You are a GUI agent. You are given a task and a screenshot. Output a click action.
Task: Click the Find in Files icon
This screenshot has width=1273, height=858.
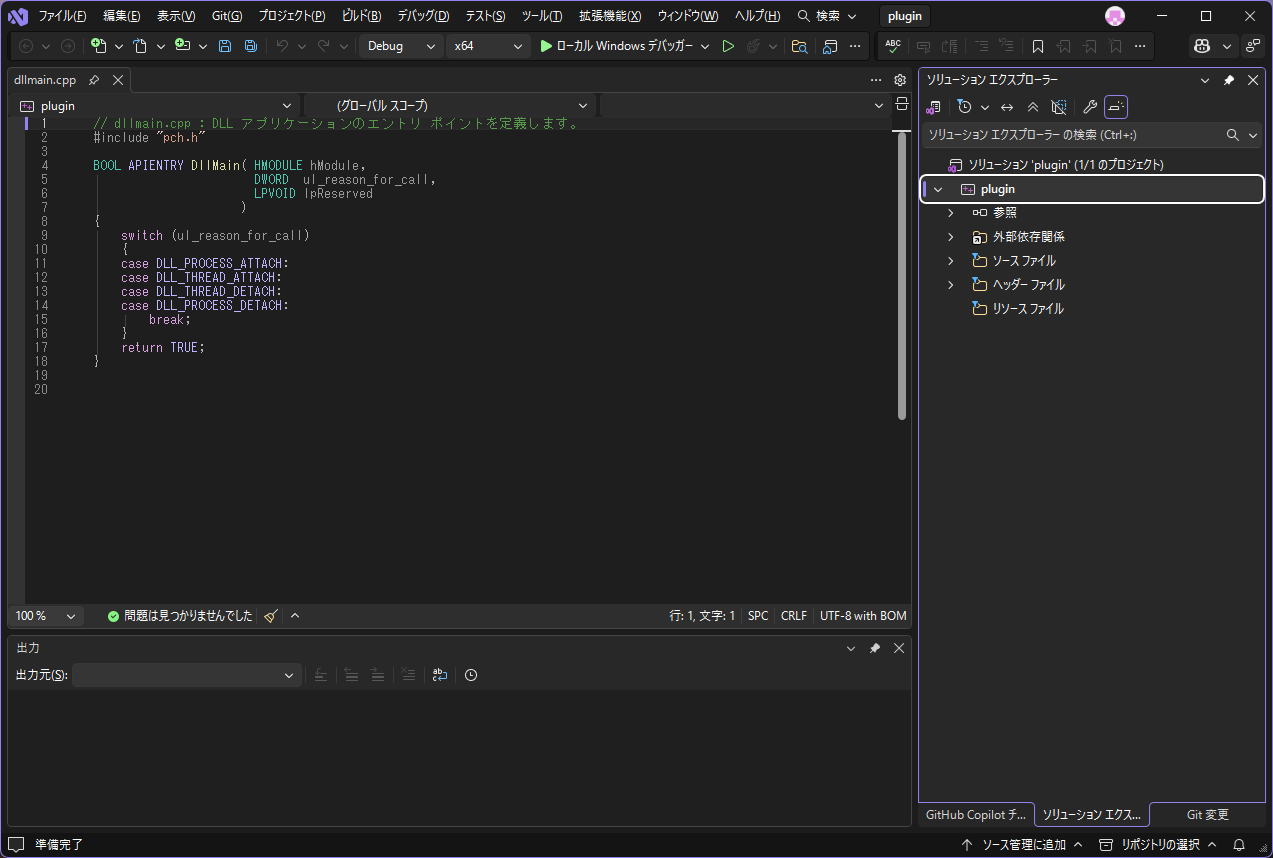click(799, 46)
